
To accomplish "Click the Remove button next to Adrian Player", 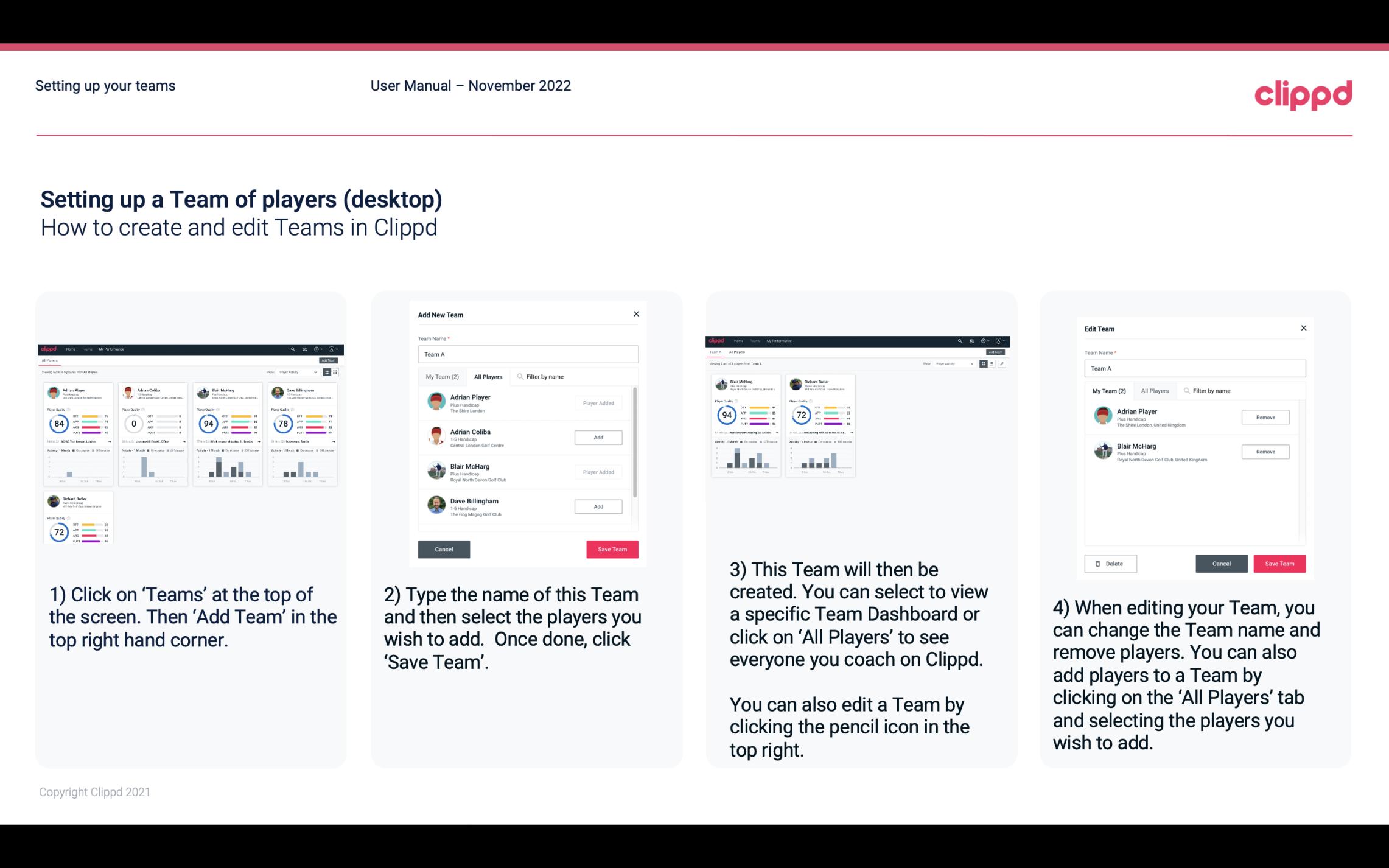I will pos(1265,417).
